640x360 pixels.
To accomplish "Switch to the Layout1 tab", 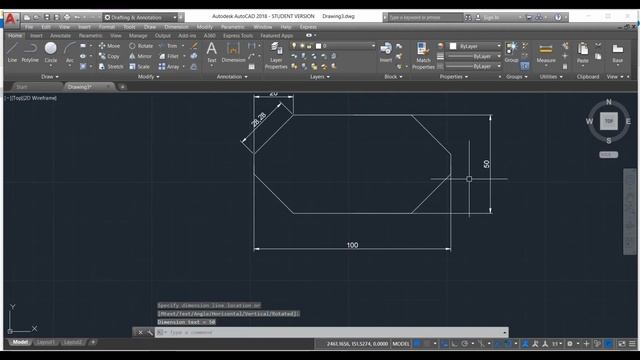I will (x=46, y=342).
